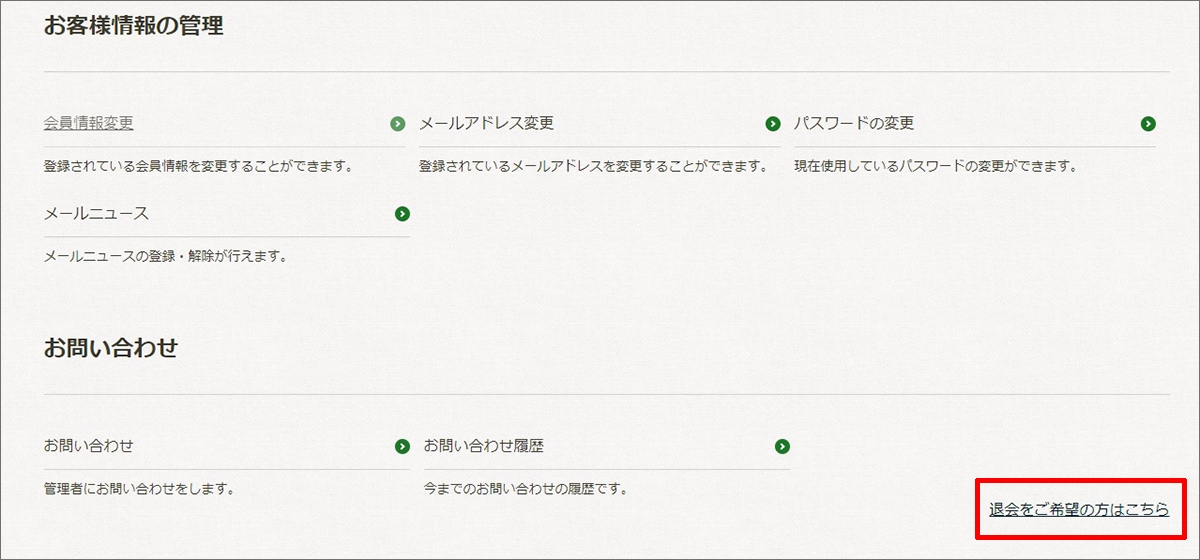Click arrow icon in the お問い合わせ row

point(402,446)
